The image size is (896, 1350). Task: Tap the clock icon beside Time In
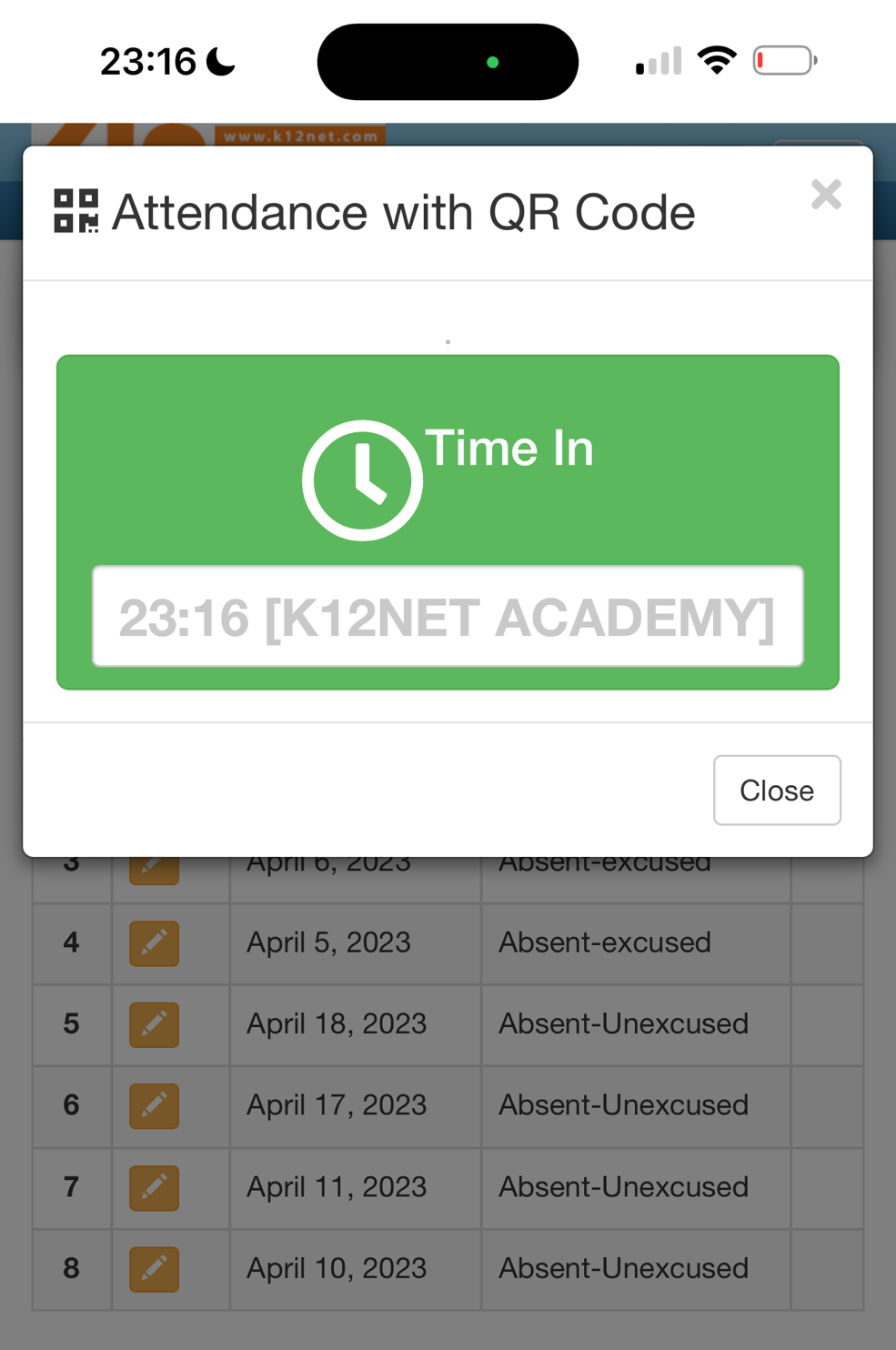(x=362, y=480)
